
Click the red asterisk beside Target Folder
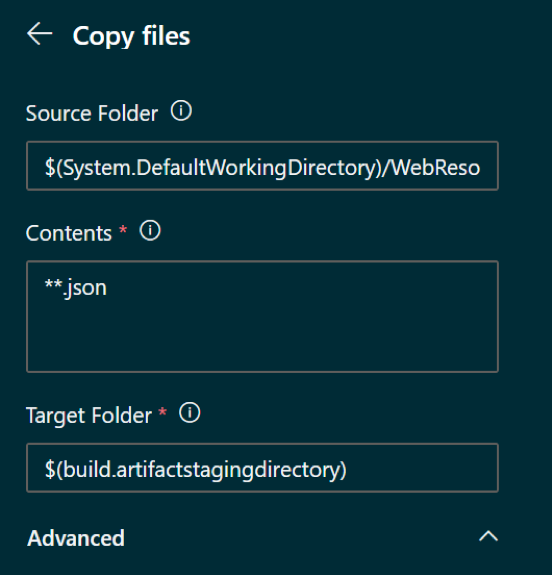tap(162, 413)
